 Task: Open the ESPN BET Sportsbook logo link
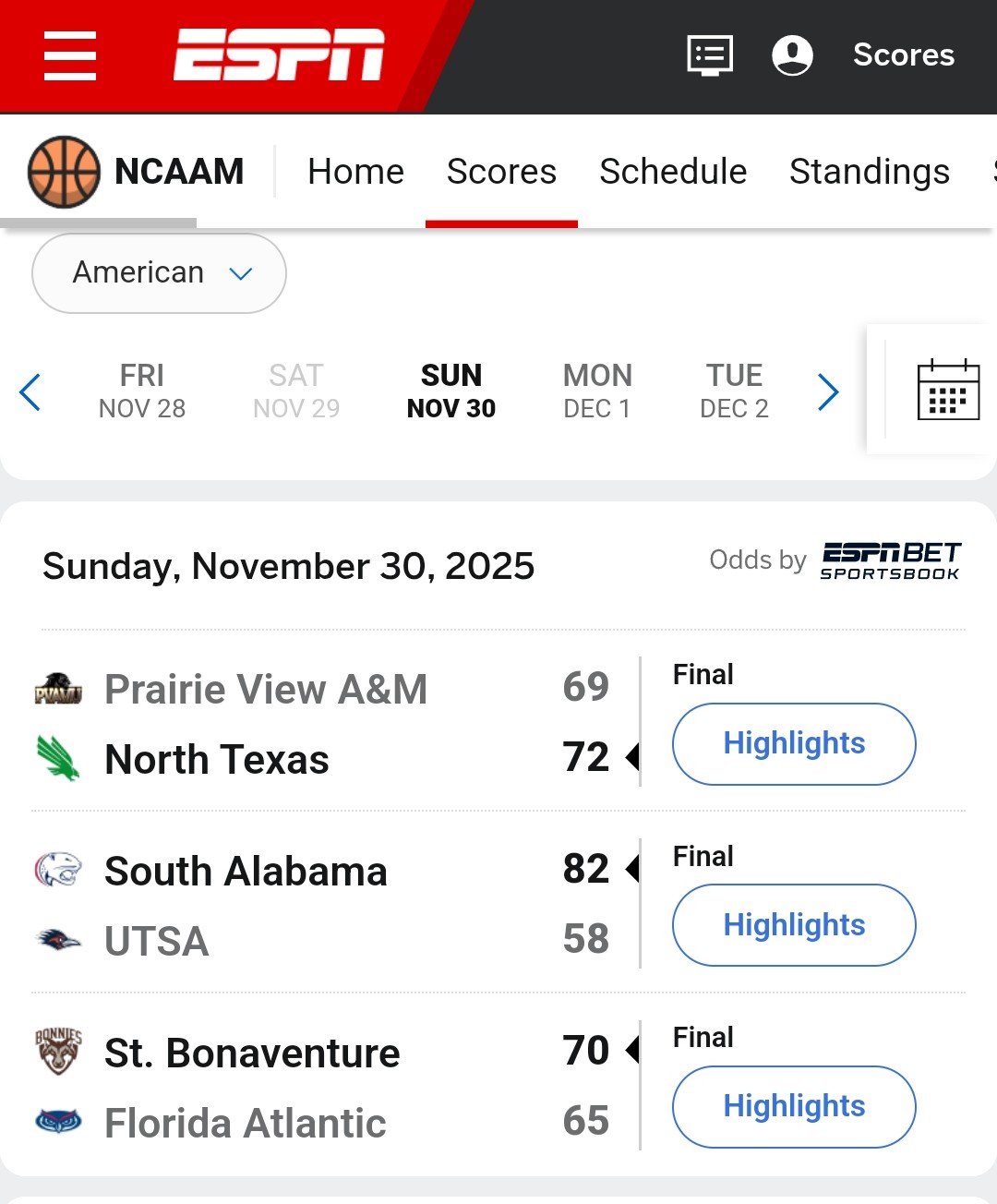pyautogui.click(x=891, y=561)
